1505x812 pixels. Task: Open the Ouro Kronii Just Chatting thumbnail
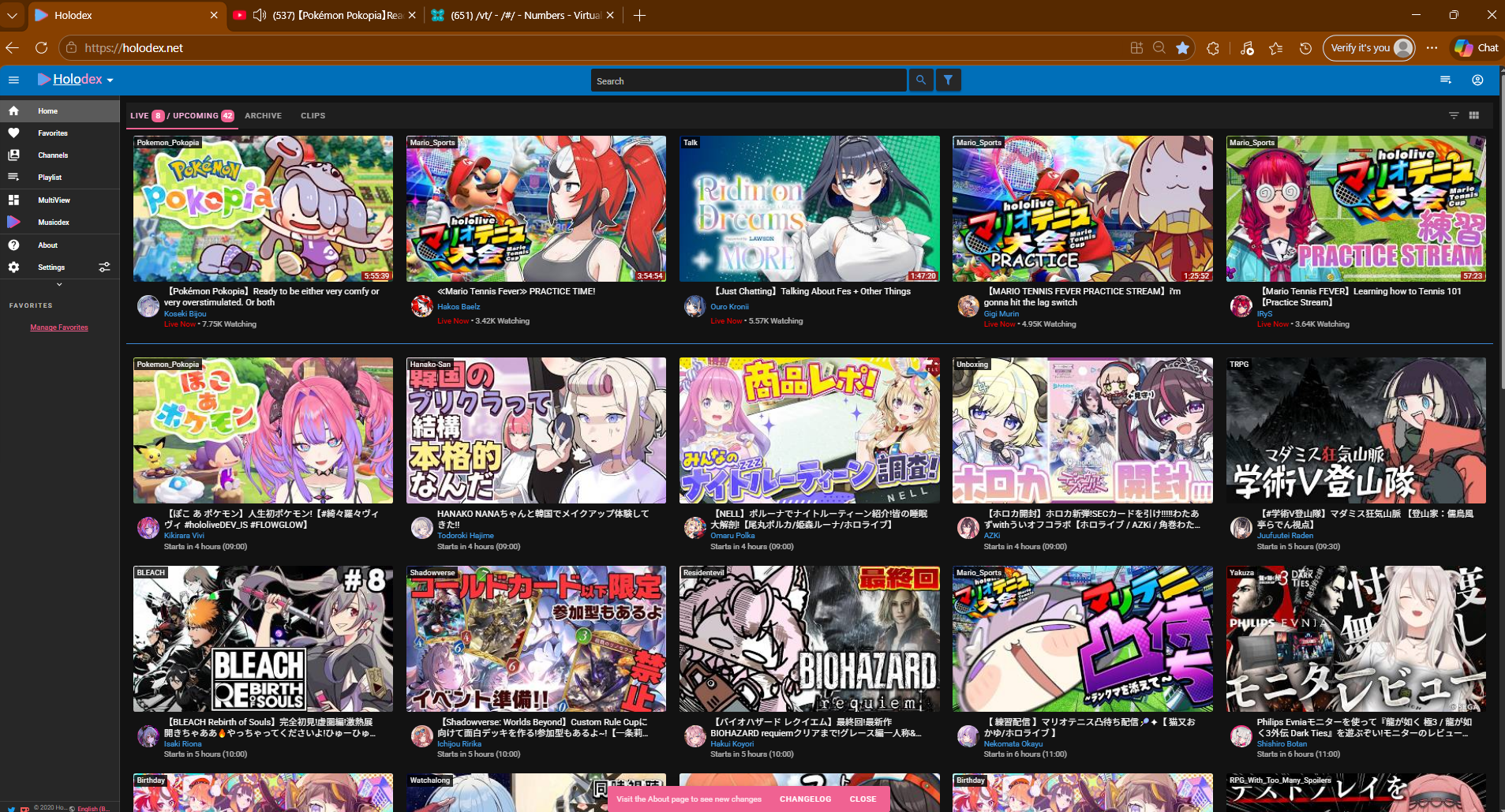click(810, 208)
